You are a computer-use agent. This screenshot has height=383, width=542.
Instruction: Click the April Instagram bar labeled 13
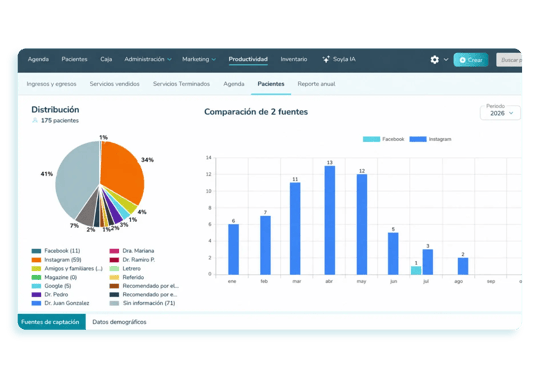click(330, 220)
